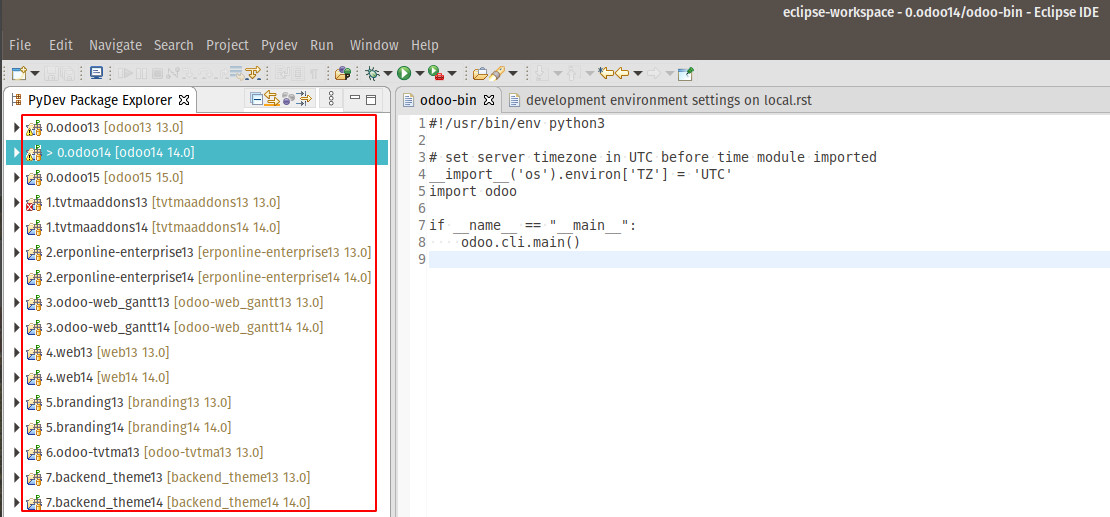Toggle Link with Editor arrows icon
Viewport: 1110px width, 517px height.
click(x=272, y=99)
